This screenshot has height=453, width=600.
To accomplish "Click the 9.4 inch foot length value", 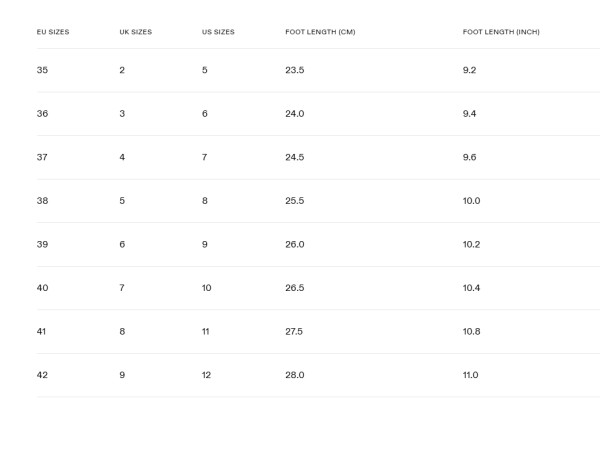I will [469, 114].
